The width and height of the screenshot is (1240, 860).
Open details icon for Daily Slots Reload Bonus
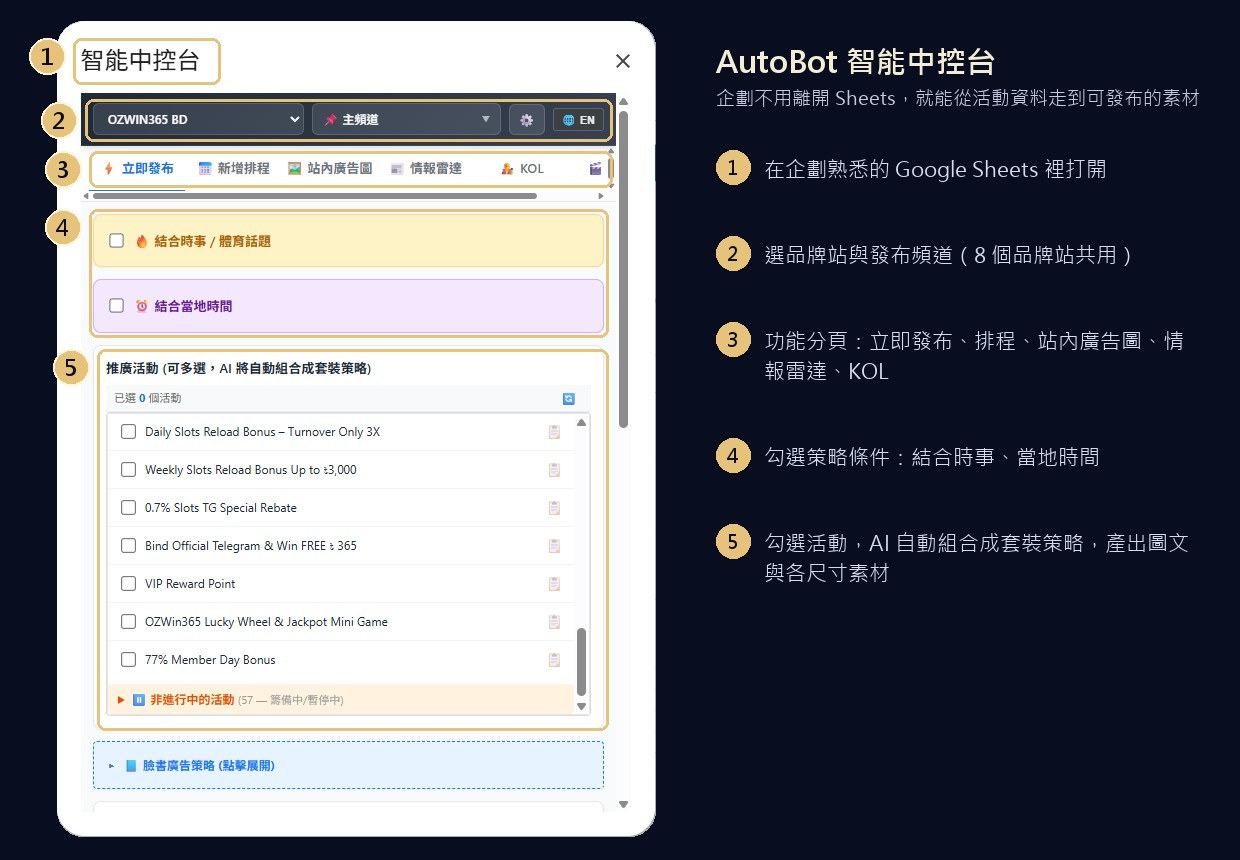(554, 432)
